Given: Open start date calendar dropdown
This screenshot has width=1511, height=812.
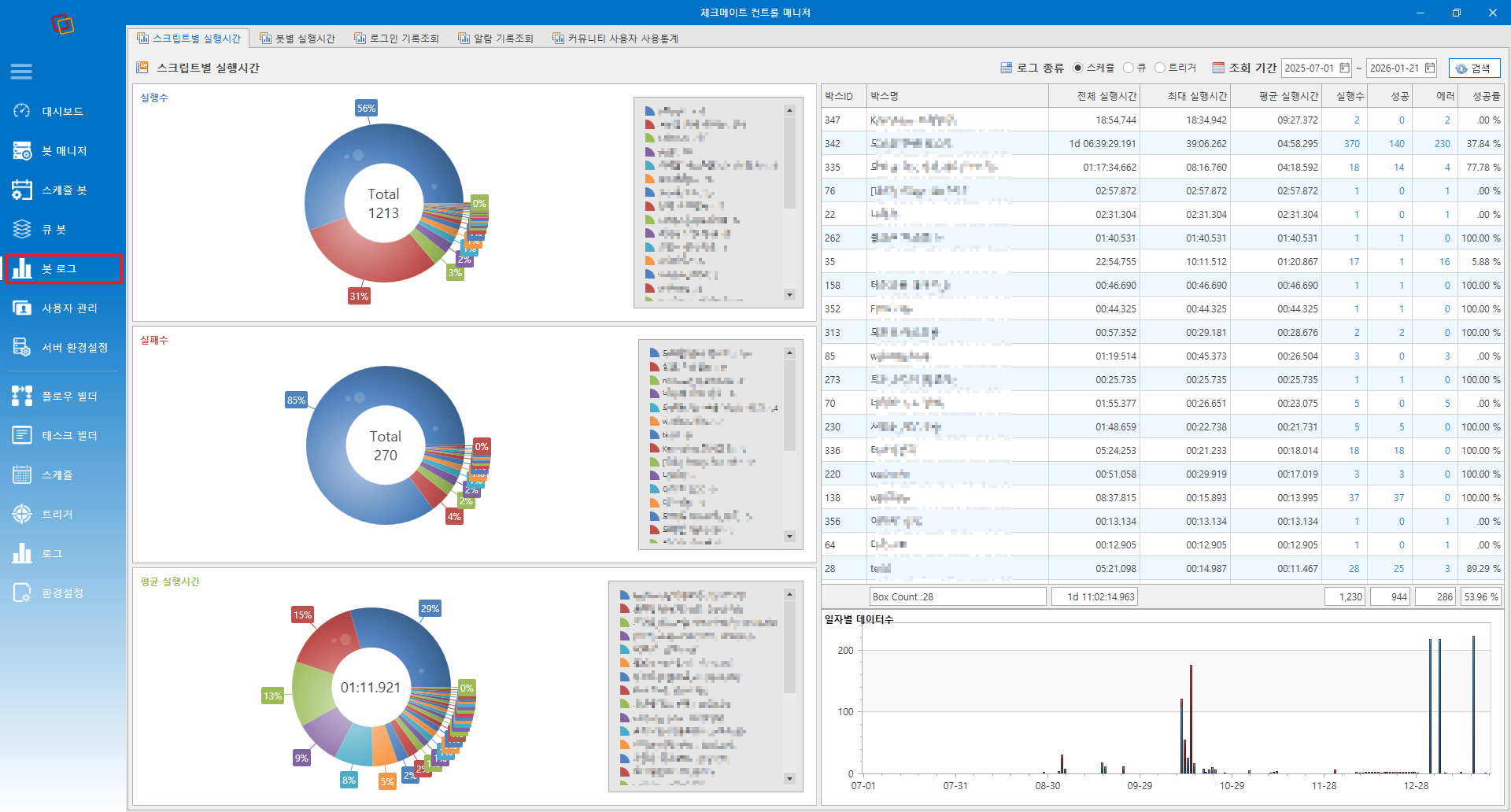Looking at the screenshot, I should coord(1345,68).
